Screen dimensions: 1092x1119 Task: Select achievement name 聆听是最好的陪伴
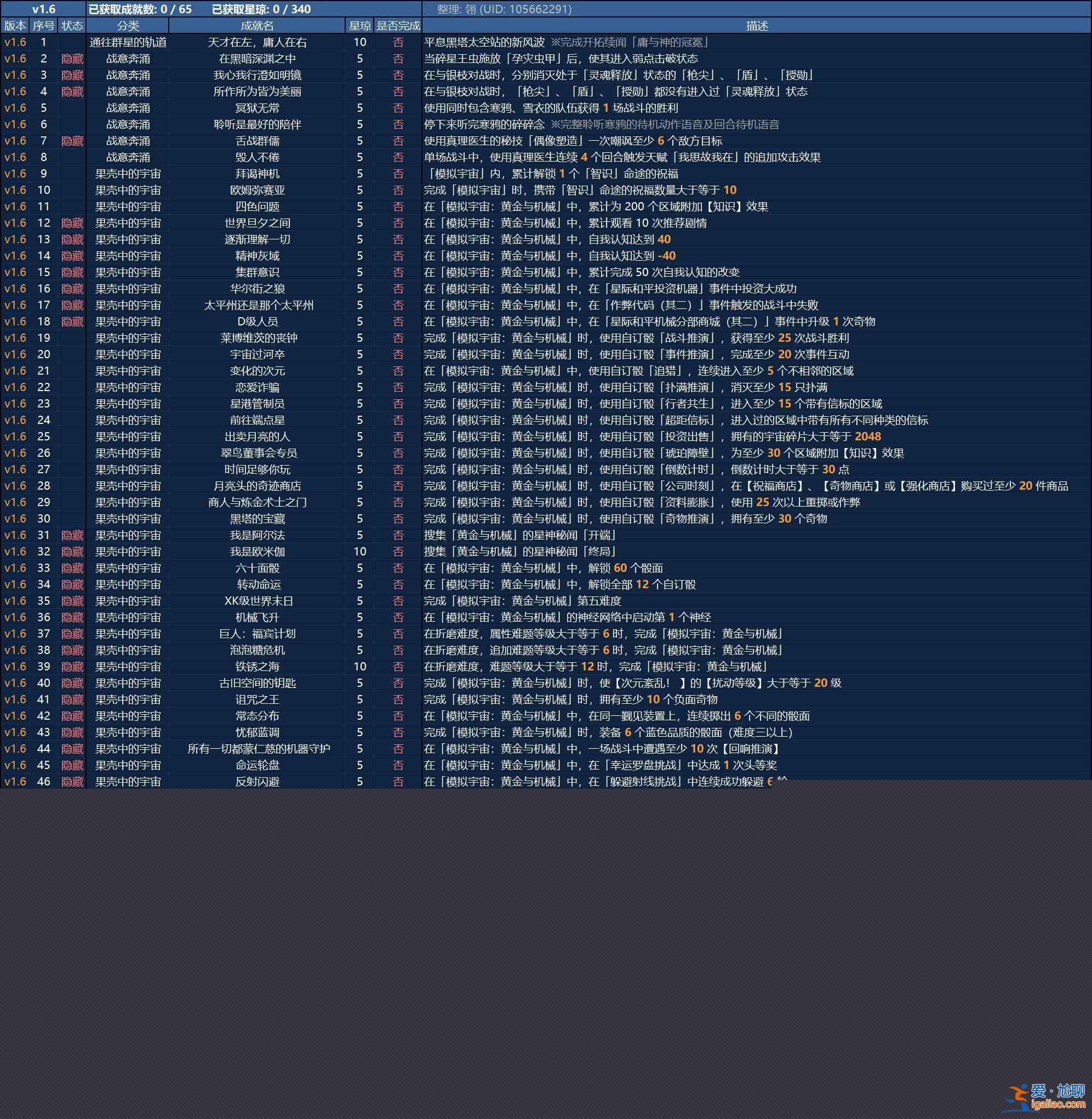point(257,124)
